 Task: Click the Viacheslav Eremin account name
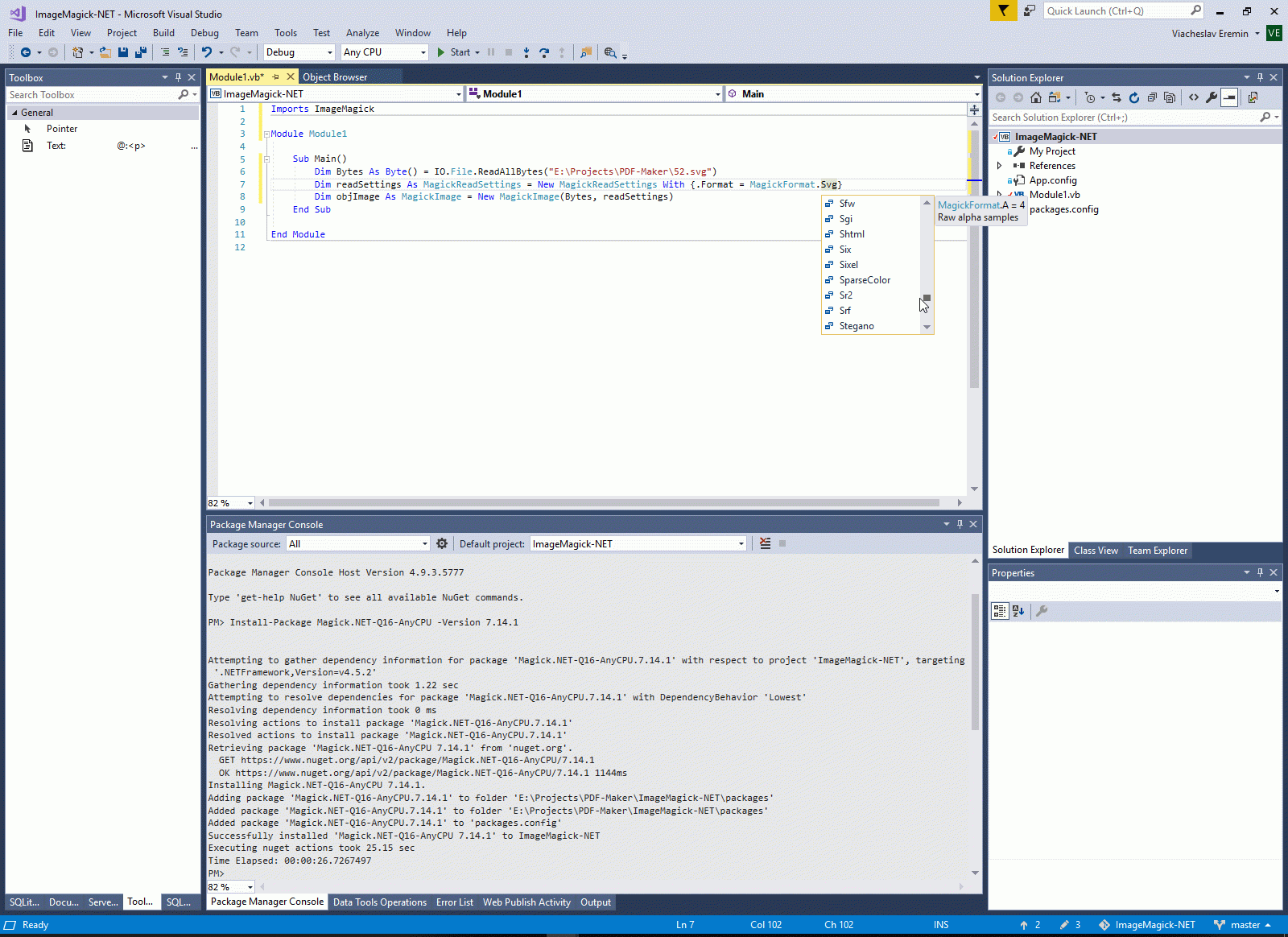pyautogui.click(x=1210, y=34)
